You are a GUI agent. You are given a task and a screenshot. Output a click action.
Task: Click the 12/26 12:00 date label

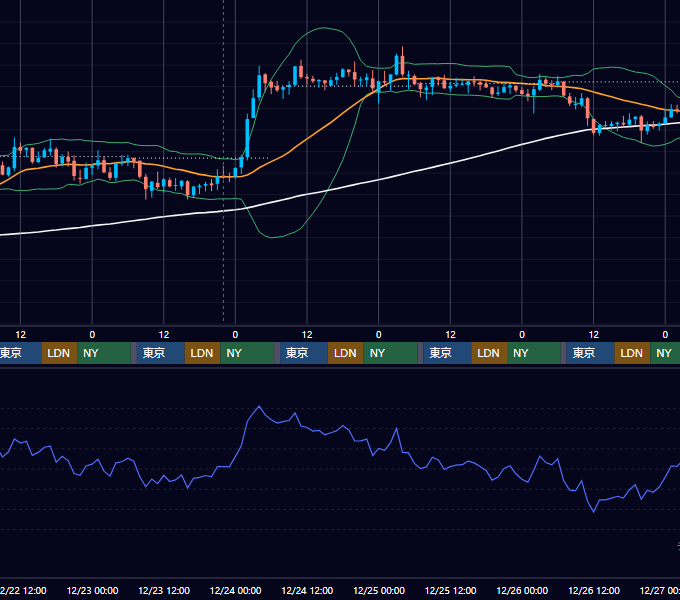click(x=594, y=590)
